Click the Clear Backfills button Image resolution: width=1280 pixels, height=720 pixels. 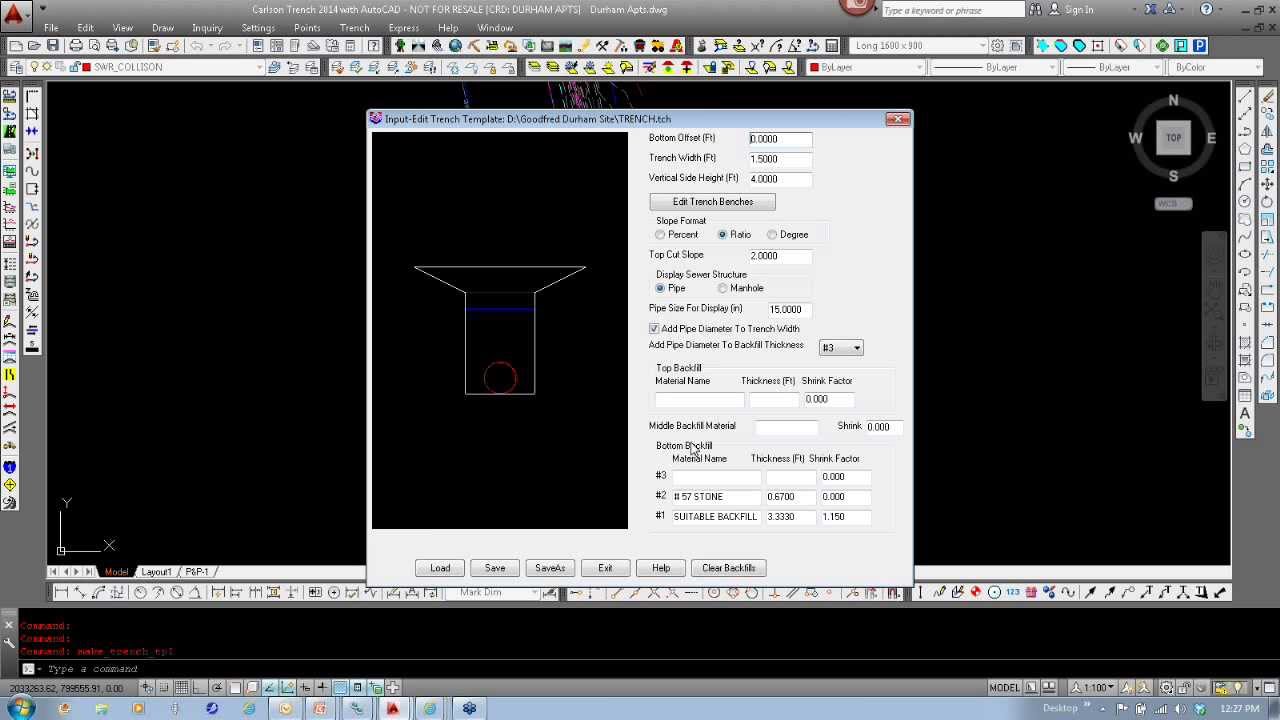click(x=729, y=568)
